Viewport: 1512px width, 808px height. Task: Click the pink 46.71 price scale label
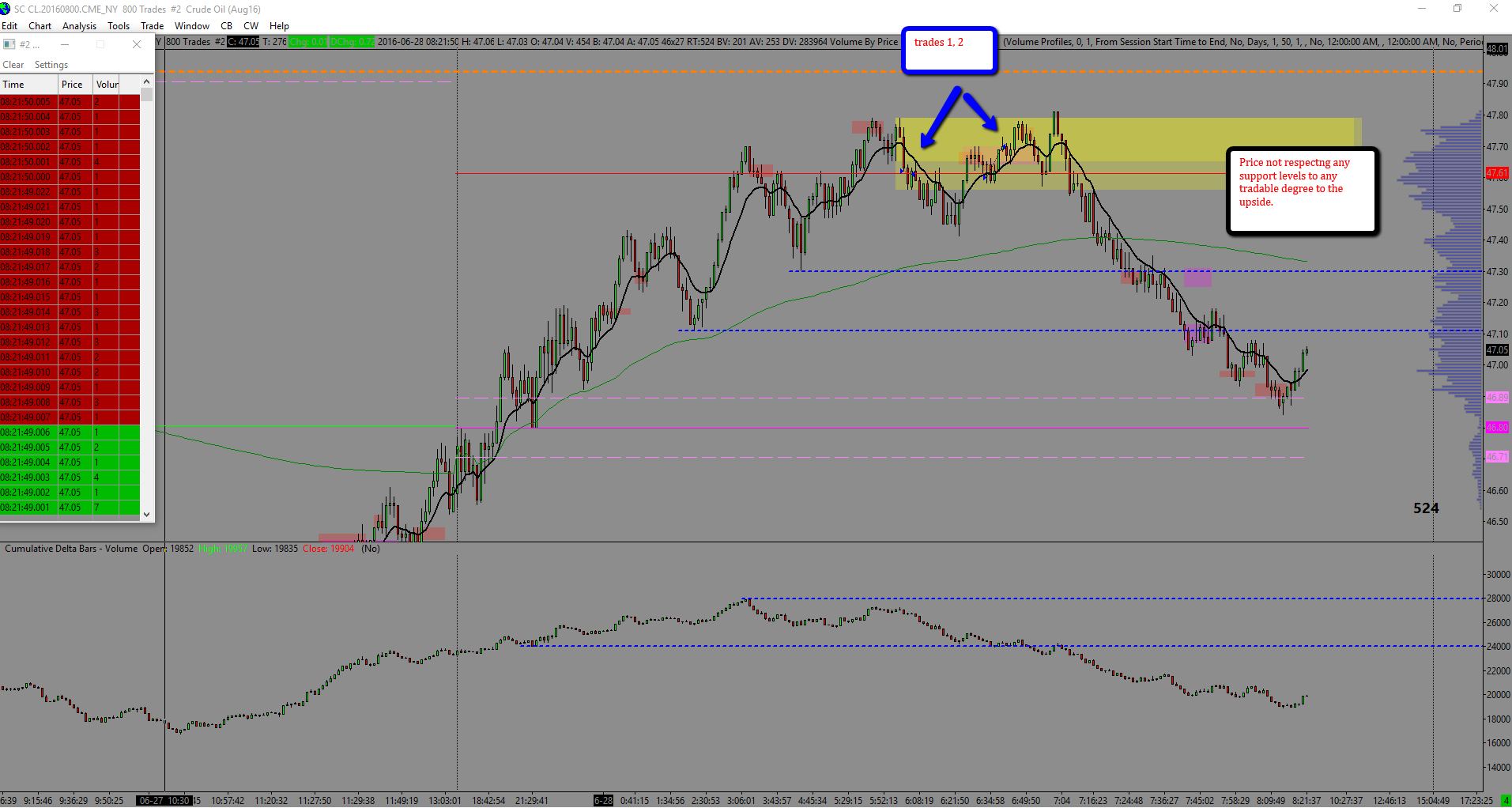pos(1497,457)
